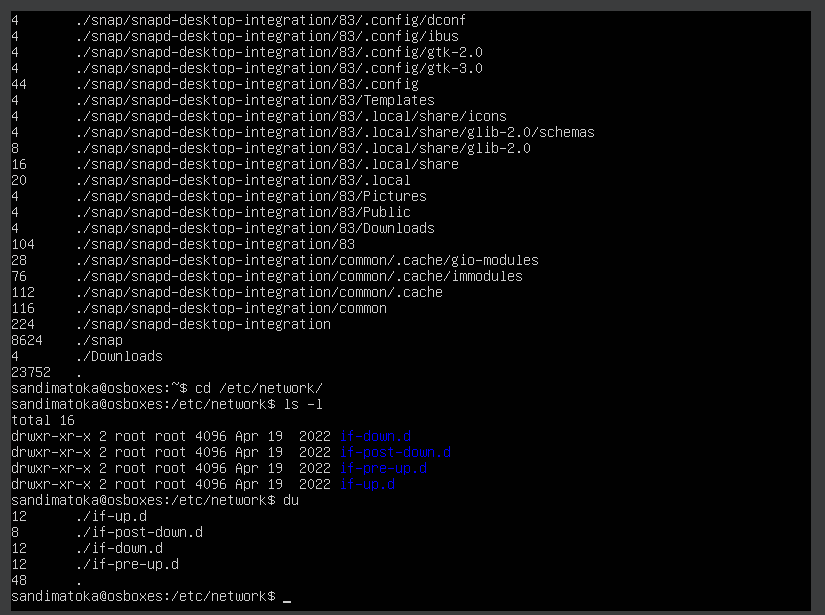The width and height of the screenshot is (825, 615).
Task: Click the 8624 ./snap output line
Action: tap(67, 340)
